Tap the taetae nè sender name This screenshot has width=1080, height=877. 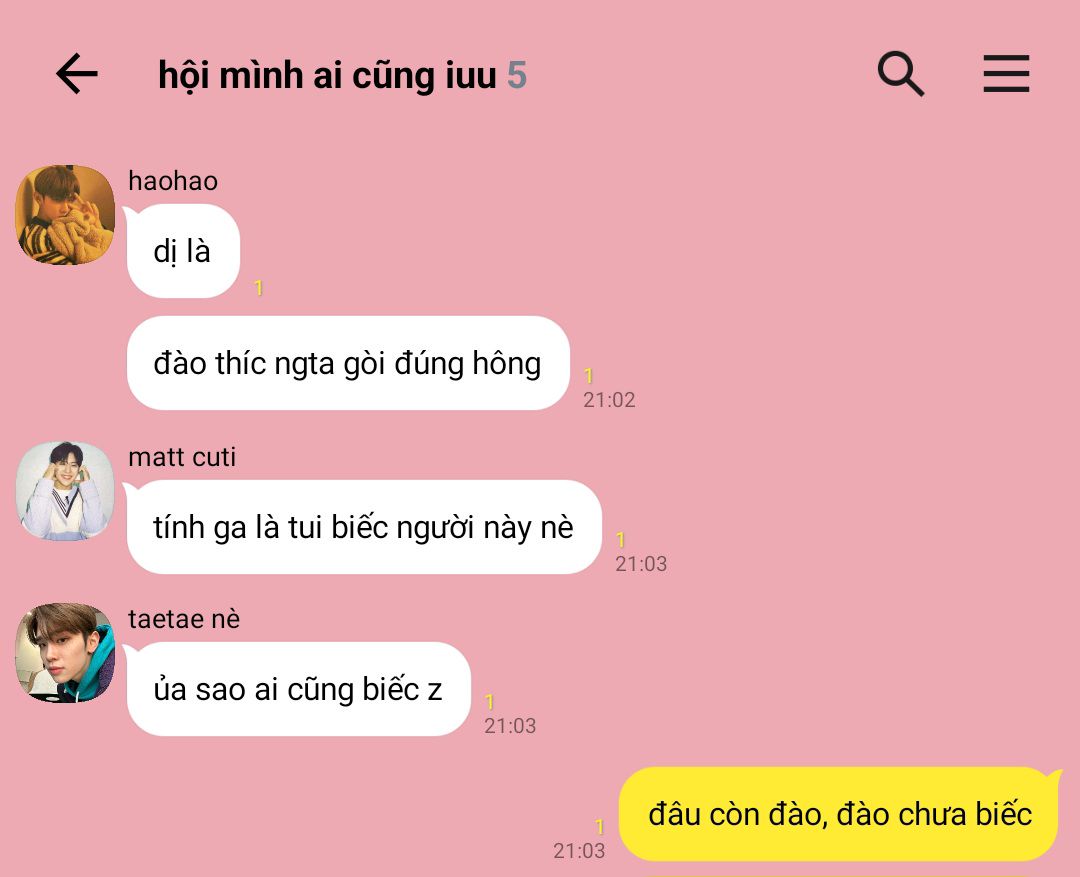(x=184, y=619)
